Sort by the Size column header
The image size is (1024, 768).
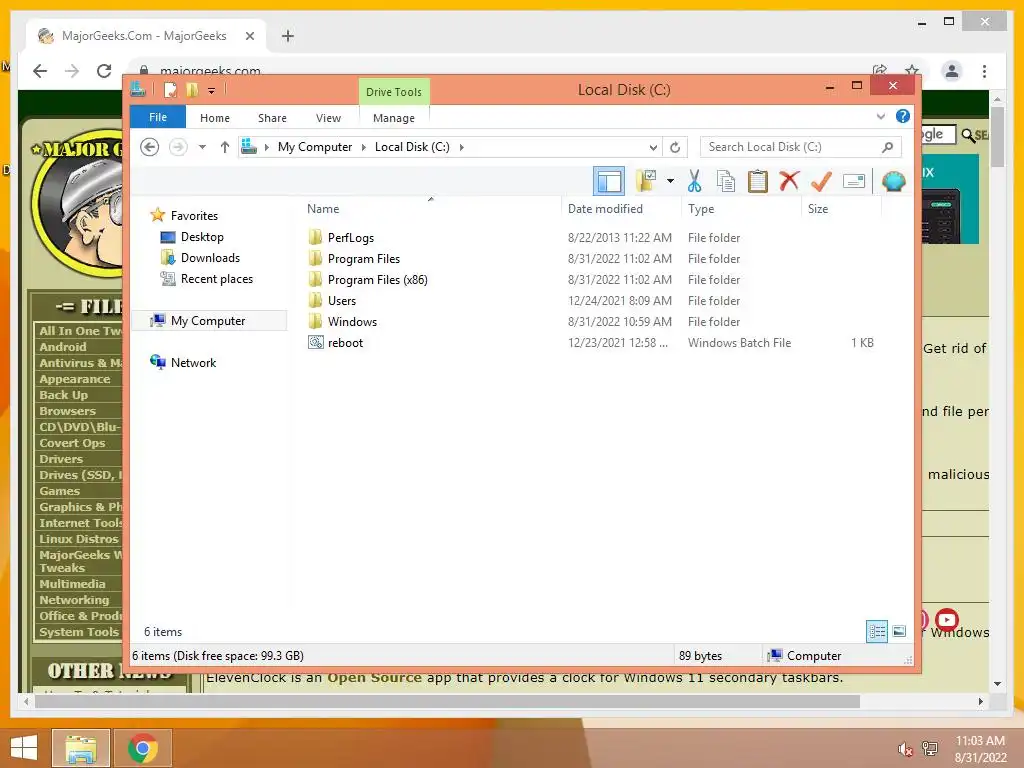point(841,208)
